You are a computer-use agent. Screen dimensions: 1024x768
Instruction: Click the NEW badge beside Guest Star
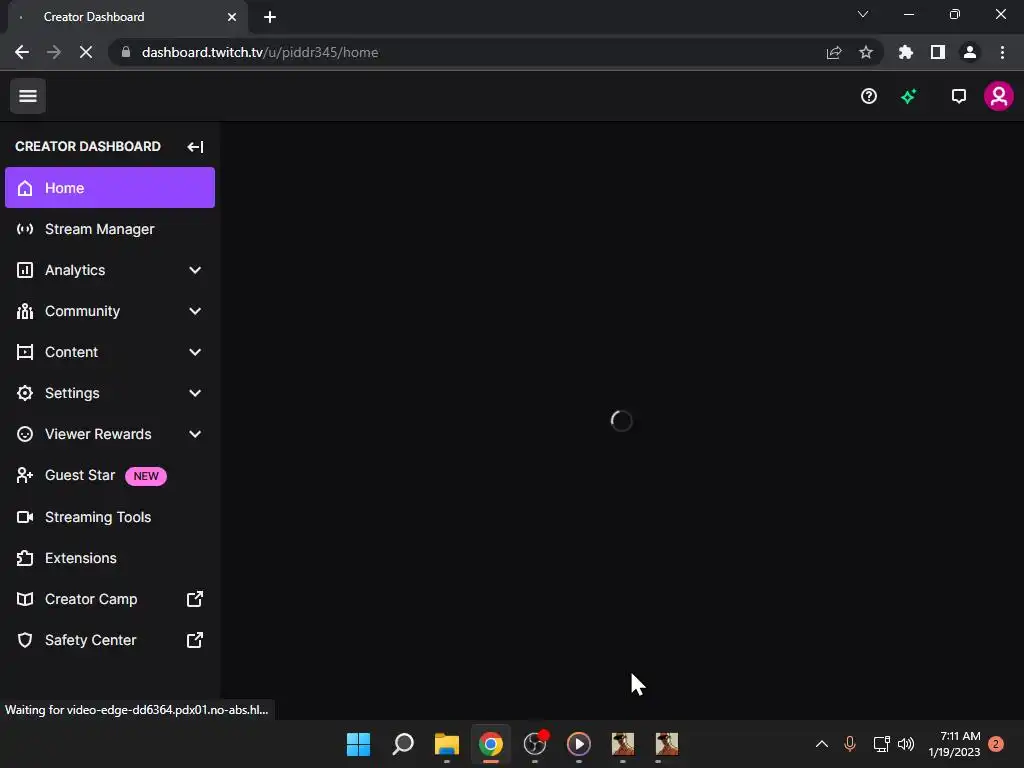coord(146,476)
